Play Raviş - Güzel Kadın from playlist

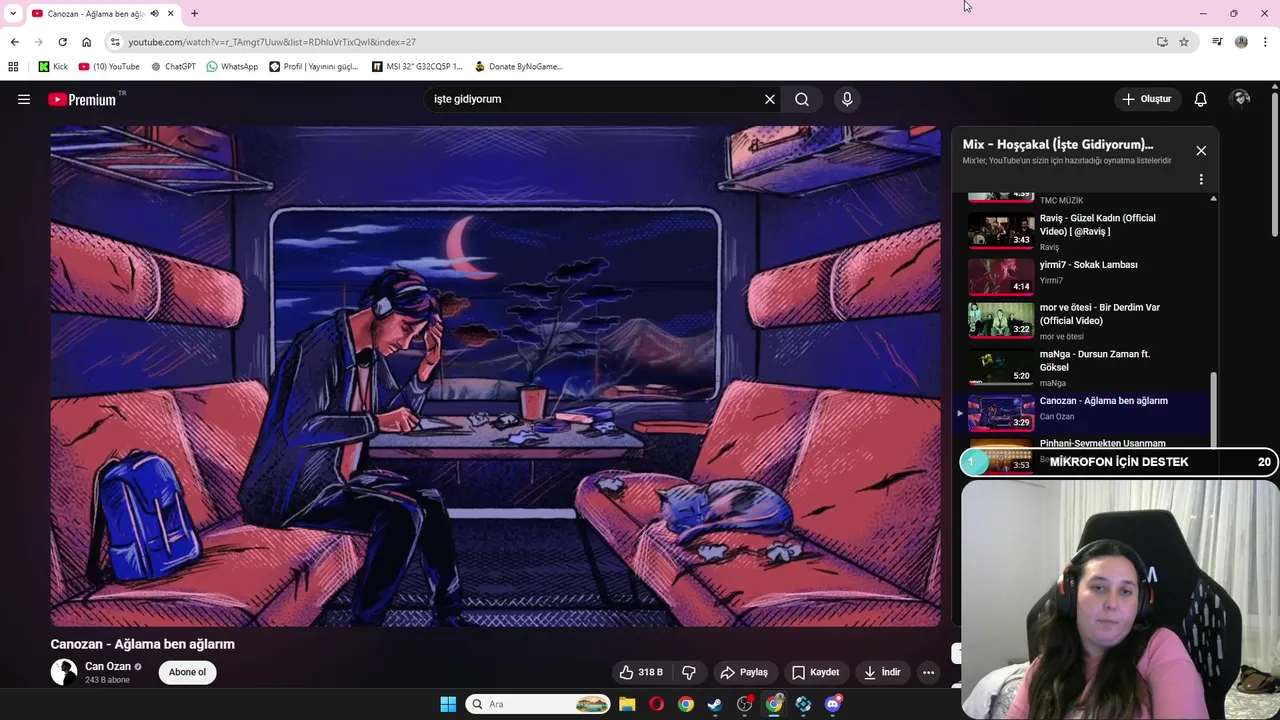coord(1085,231)
